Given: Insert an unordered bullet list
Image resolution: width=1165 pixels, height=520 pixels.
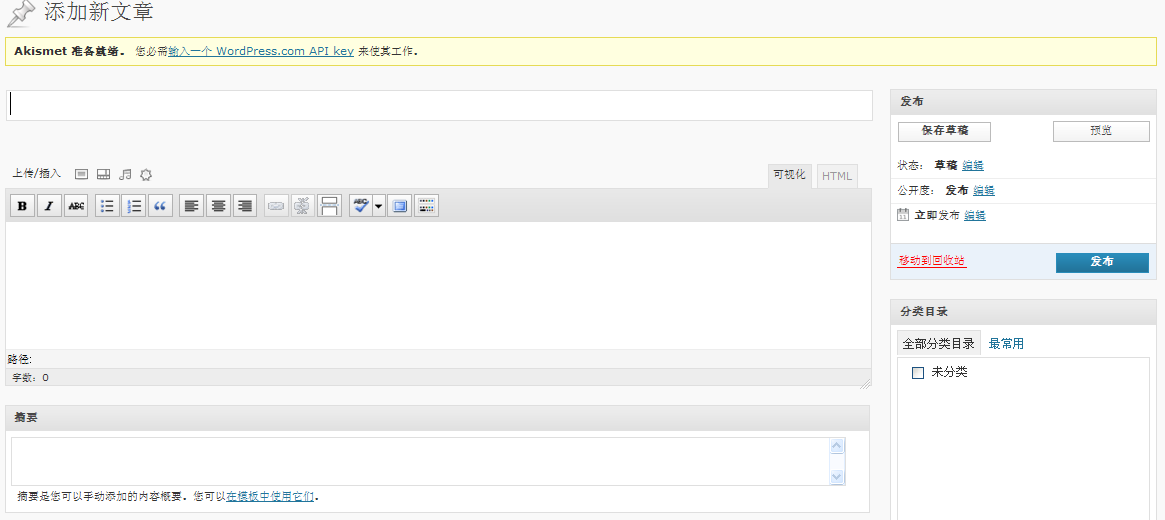Looking at the screenshot, I should click(107, 206).
